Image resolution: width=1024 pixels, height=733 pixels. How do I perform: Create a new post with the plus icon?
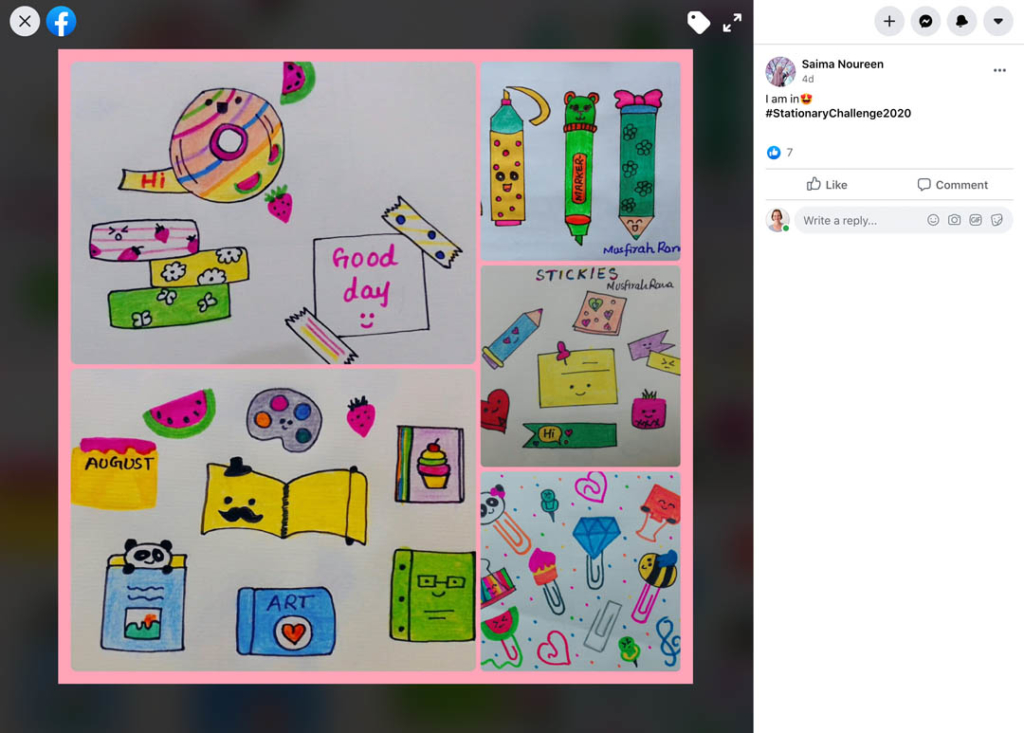[889, 21]
